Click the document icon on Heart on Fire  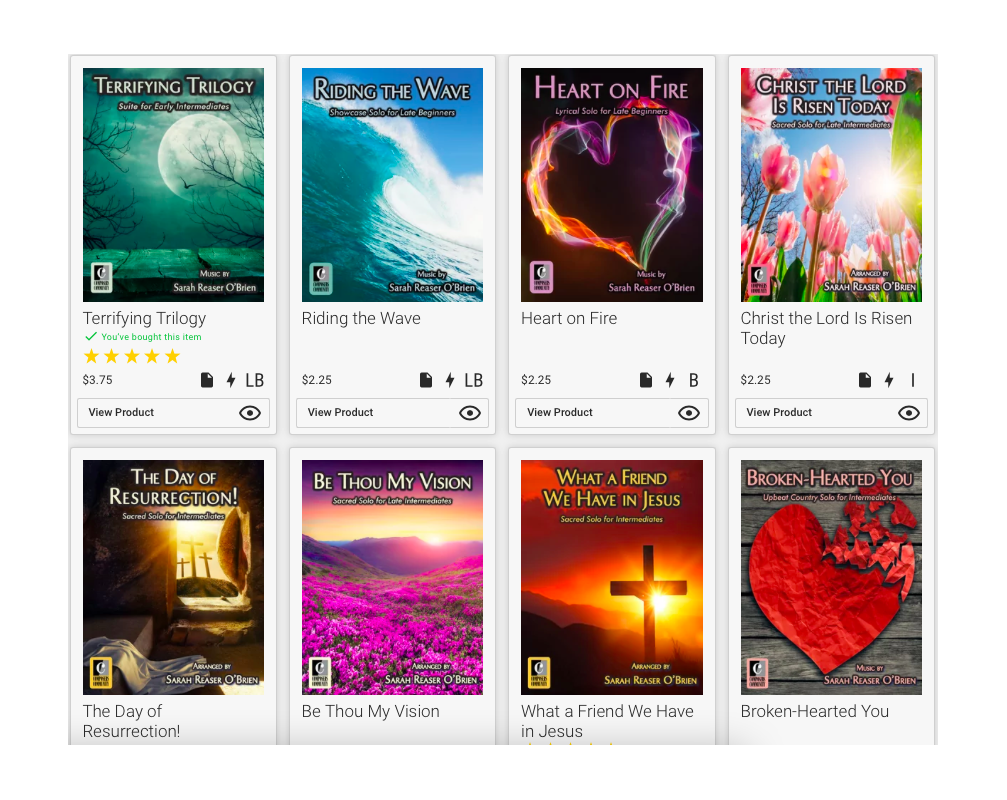[x=645, y=380]
